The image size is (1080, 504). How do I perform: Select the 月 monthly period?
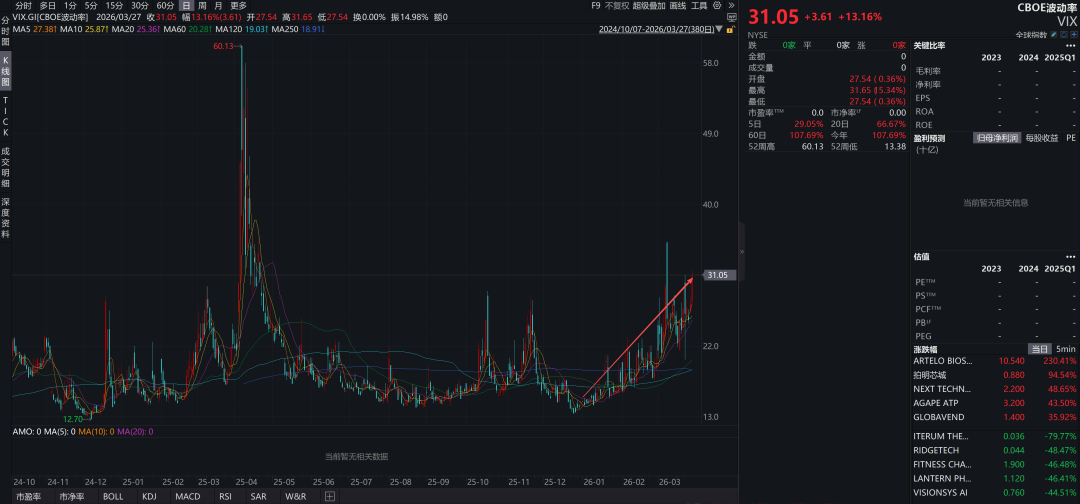[218, 6]
